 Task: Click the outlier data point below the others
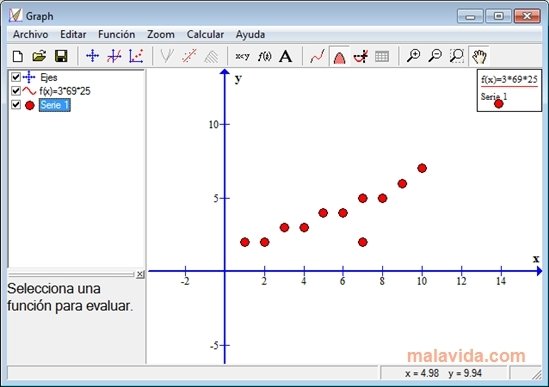[x=363, y=242]
